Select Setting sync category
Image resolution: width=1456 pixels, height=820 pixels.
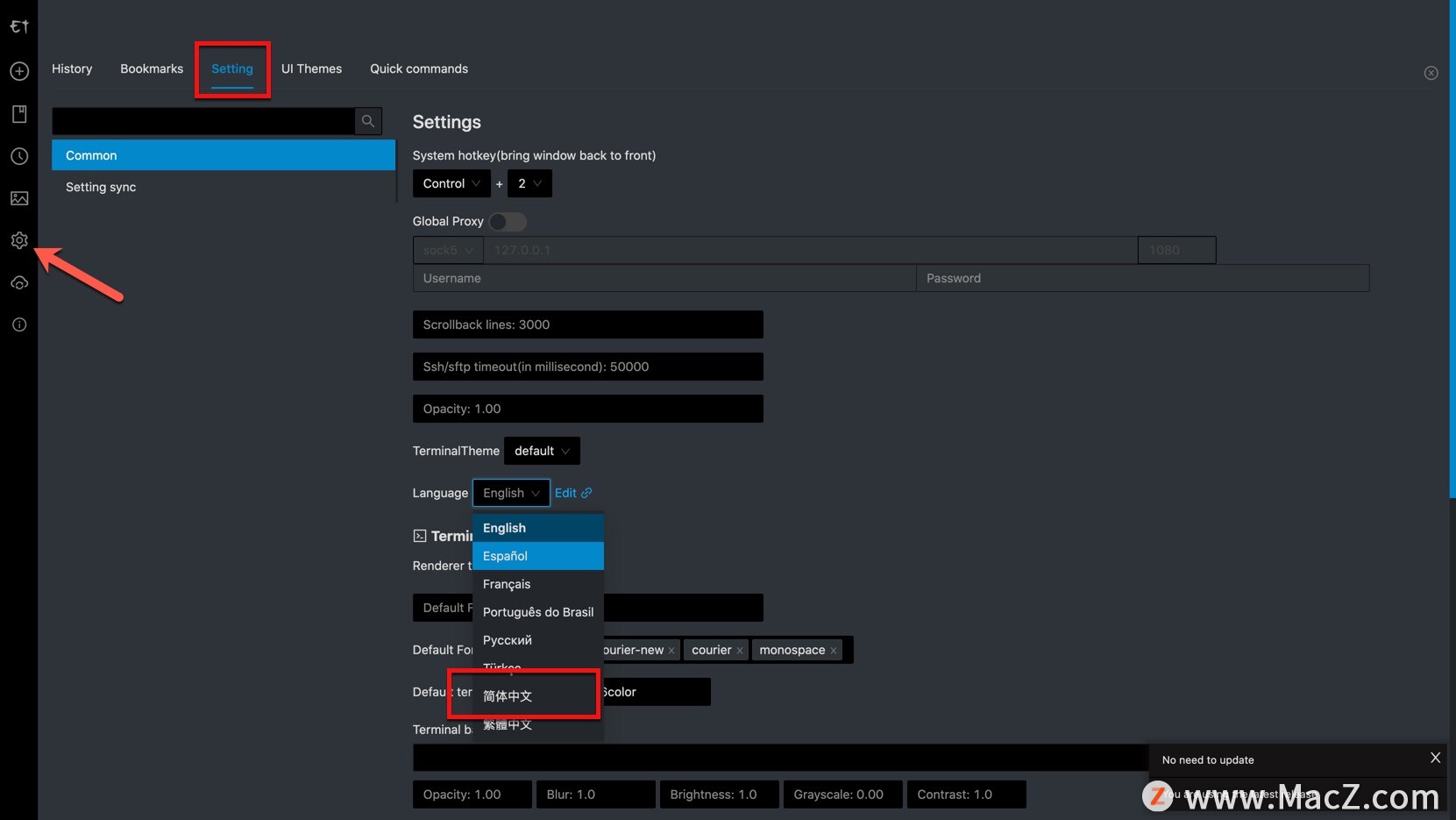tap(224, 187)
